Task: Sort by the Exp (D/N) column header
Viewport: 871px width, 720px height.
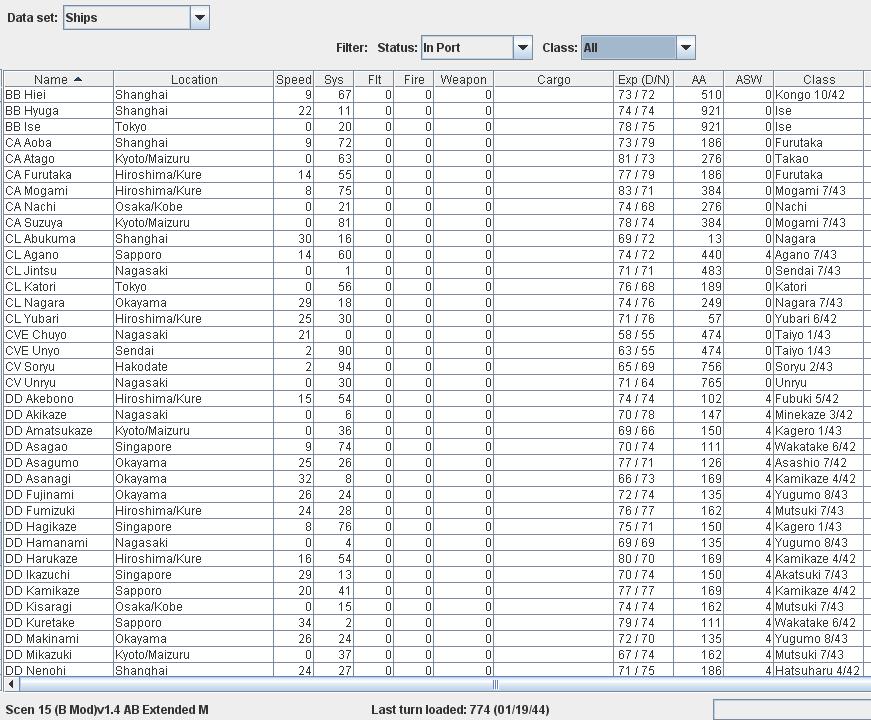Action: [x=644, y=79]
